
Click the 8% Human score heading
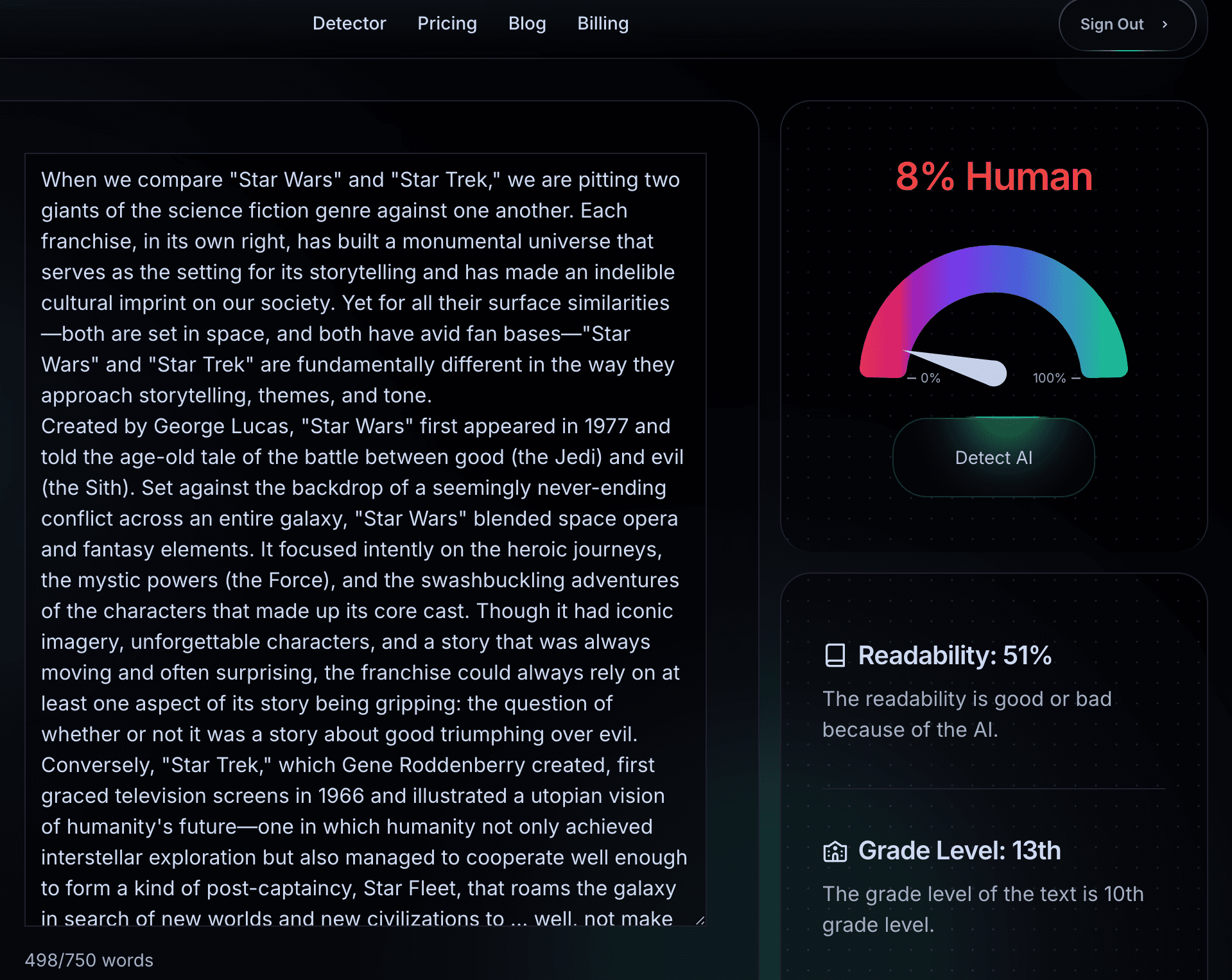(x=993, y=176)
